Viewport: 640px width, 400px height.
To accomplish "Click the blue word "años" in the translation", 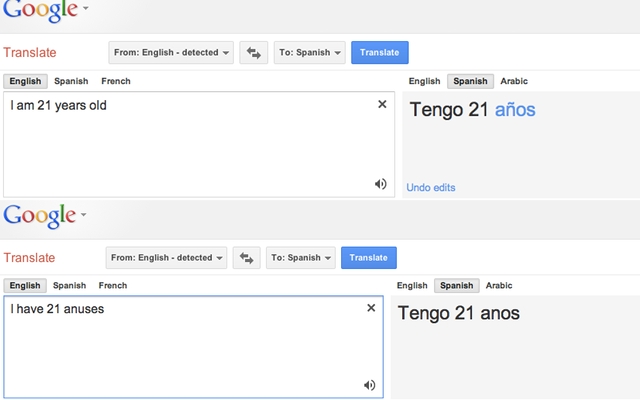I will [515, 110].
